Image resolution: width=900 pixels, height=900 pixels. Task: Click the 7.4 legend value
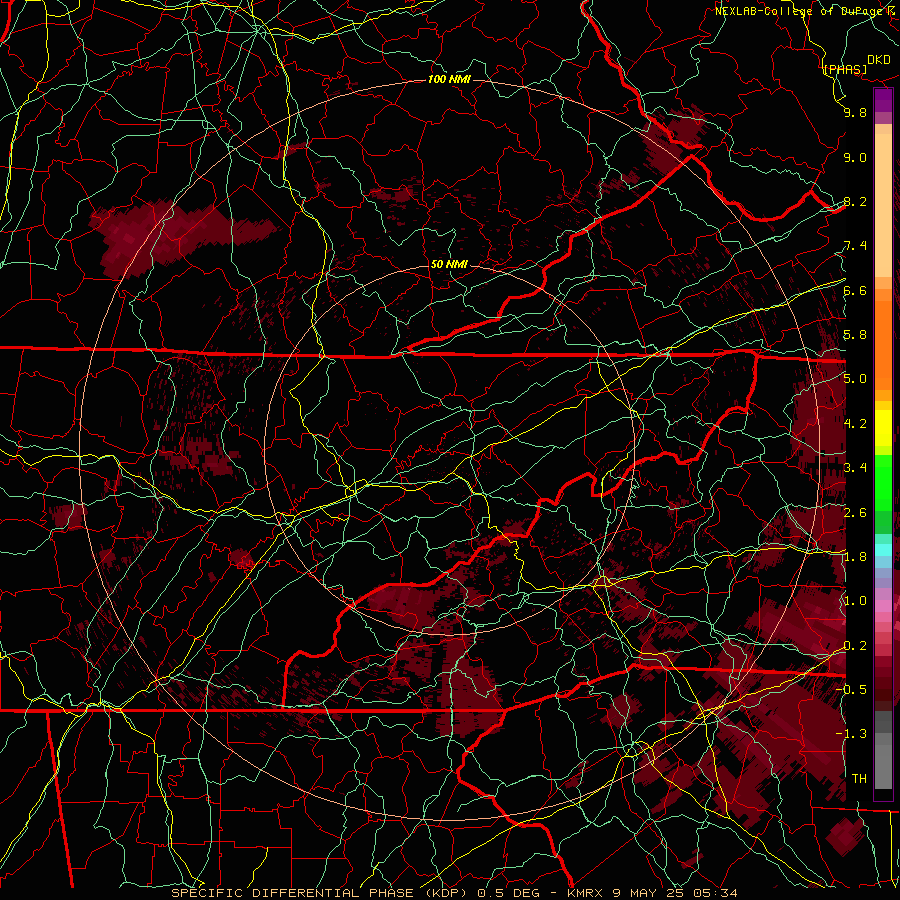pos(855,246)
